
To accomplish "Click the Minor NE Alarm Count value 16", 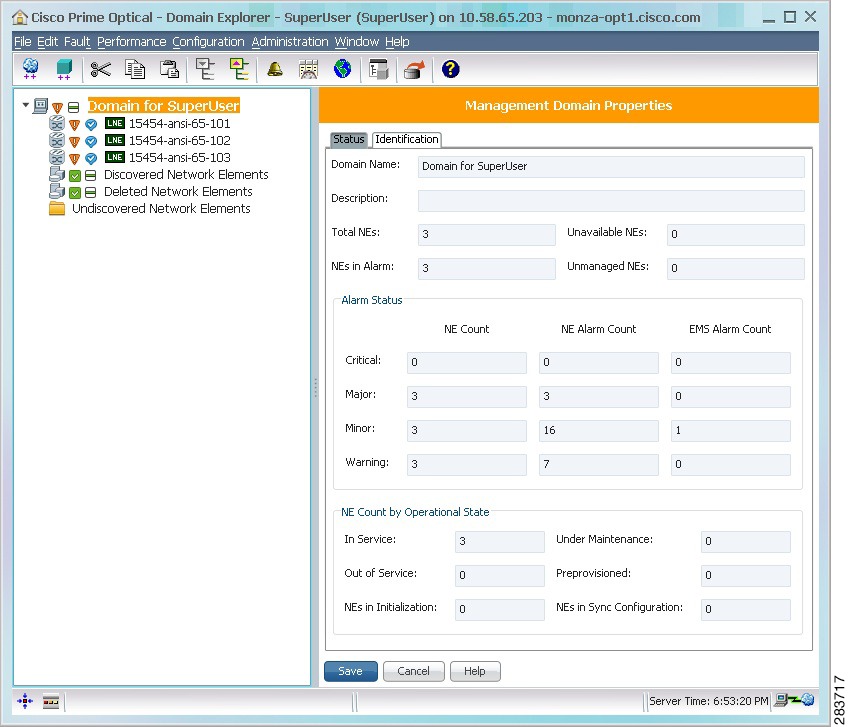I will point(599,431).
